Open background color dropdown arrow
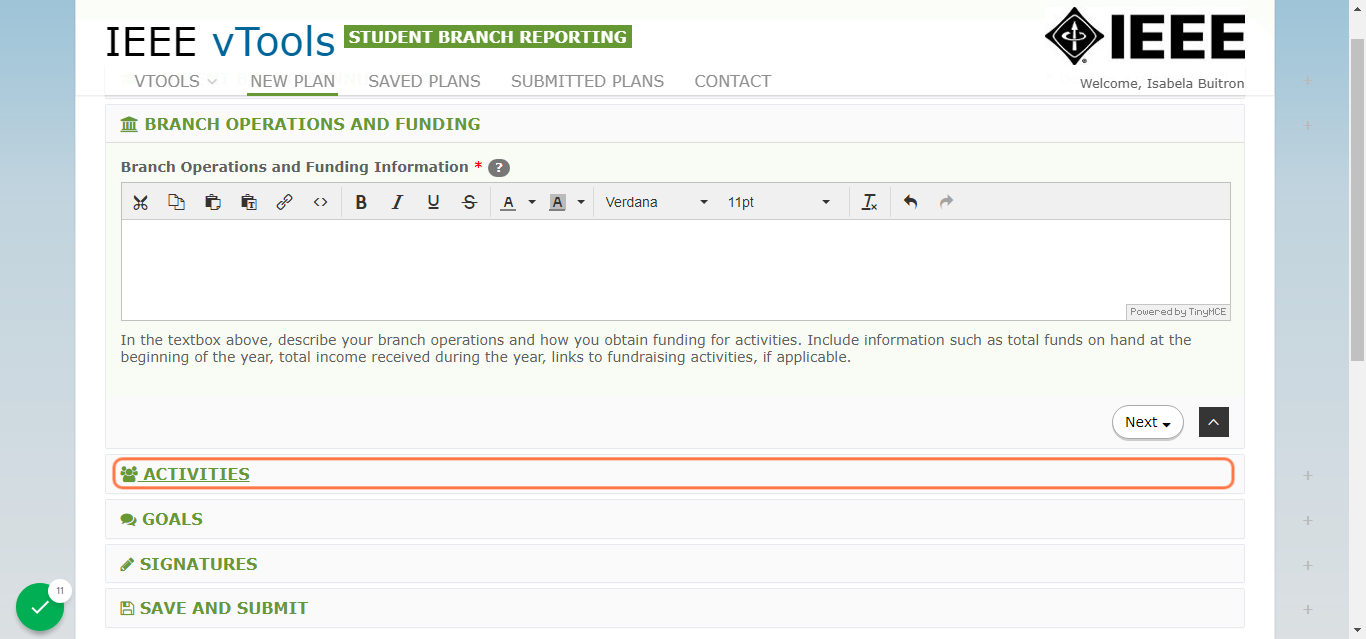1366x639 pixels. point(581,202)
